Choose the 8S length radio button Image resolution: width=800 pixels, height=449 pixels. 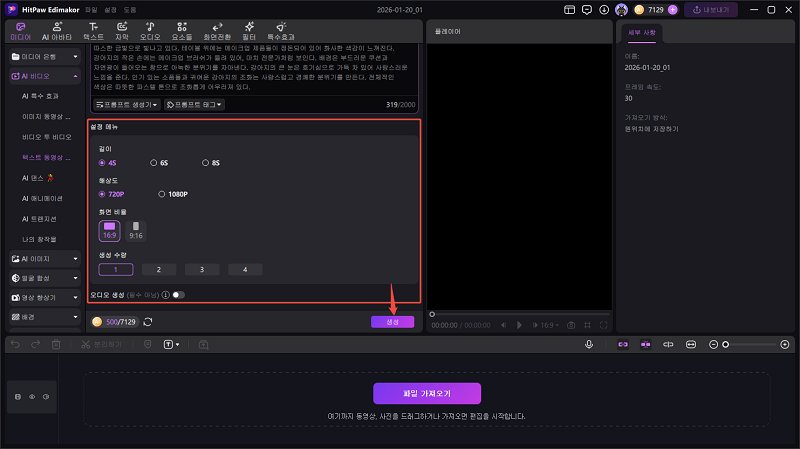pyautogui.click(x=205, y=163)
